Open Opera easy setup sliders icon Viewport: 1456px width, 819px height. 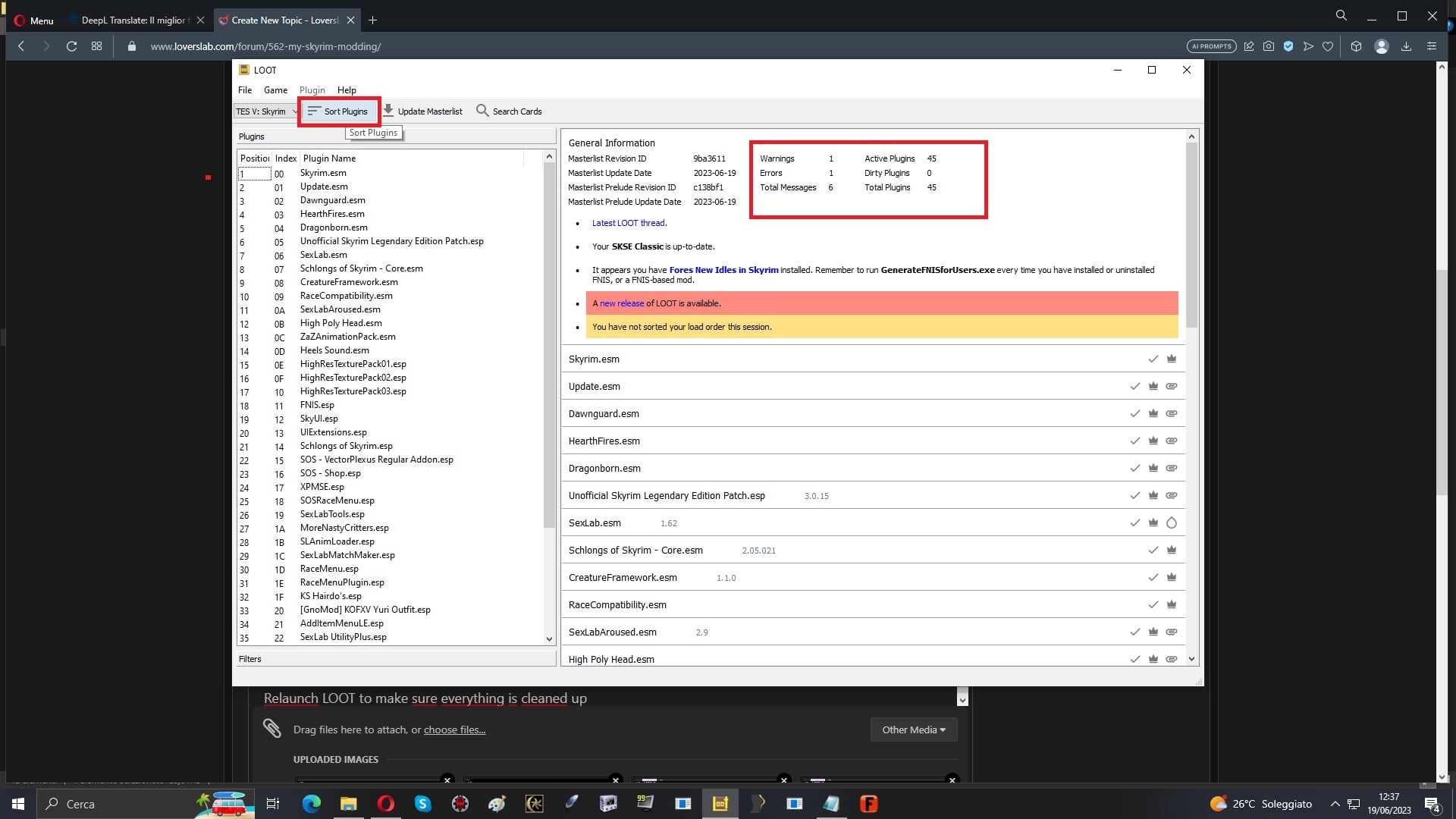(1432, 46)
